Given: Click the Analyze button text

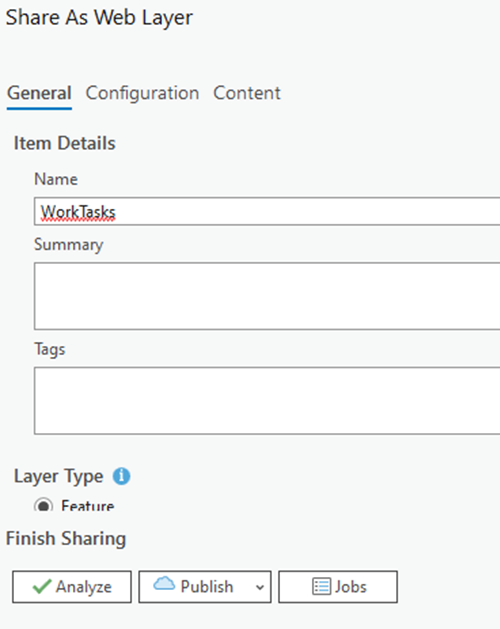Looking at the screenshot, I should (x=83, y=587).
